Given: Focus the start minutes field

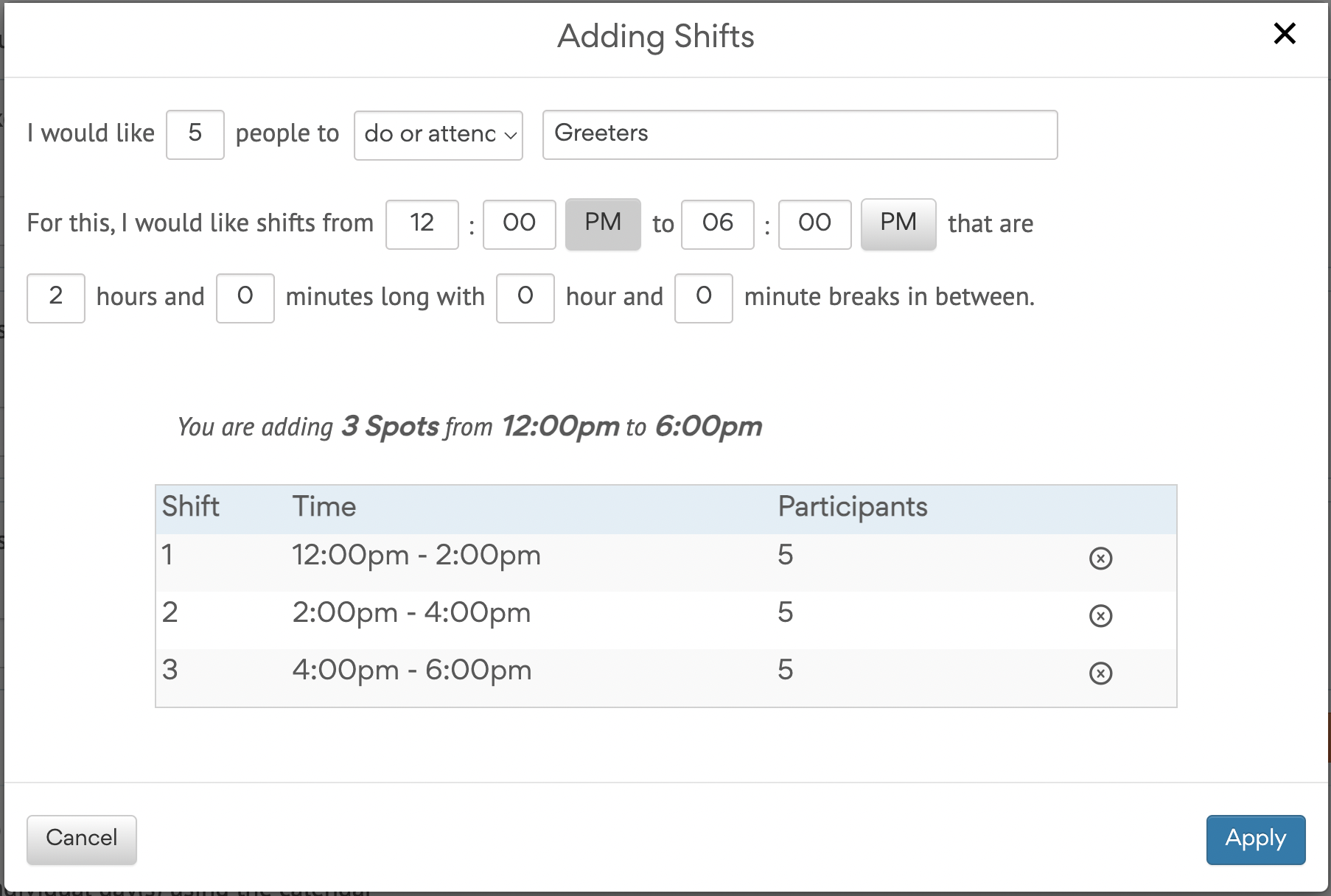Looking at the screenshot, I should [520, 224].
